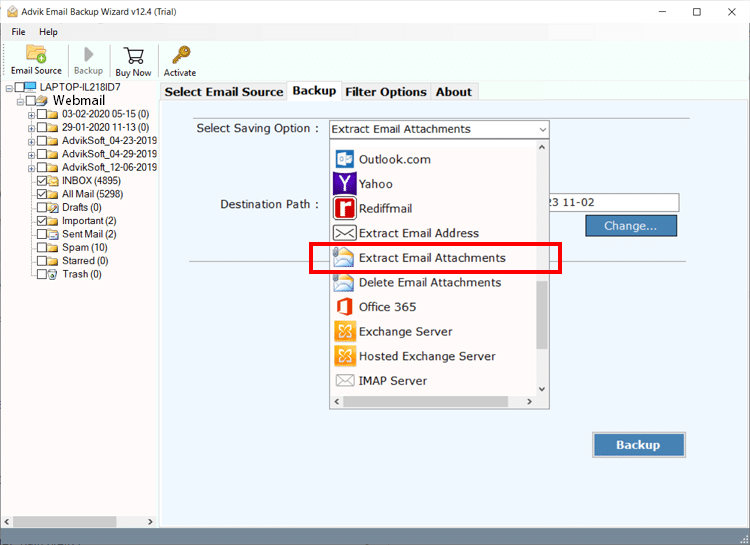
Task: Check the Starred (0) checkbox
Action: (42, 261)
